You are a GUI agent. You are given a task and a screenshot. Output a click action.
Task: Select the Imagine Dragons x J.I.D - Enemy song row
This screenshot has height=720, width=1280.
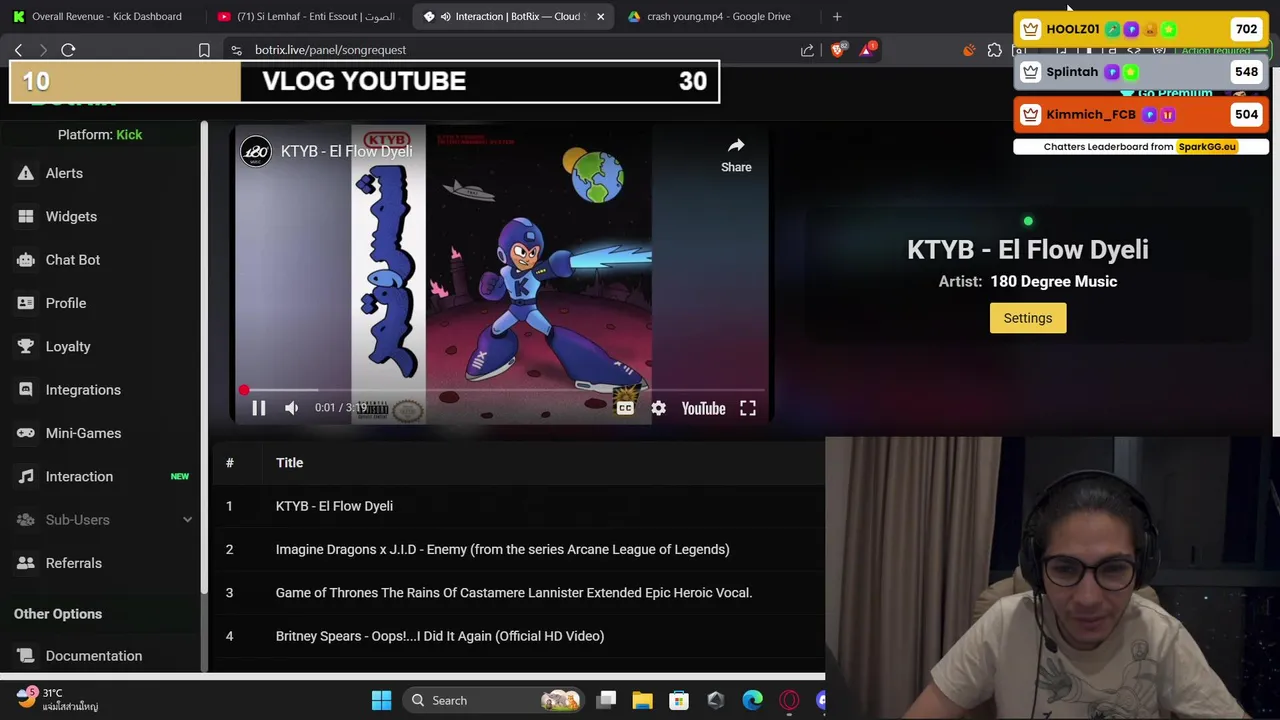pyautogui.click(x=518, y=549)
